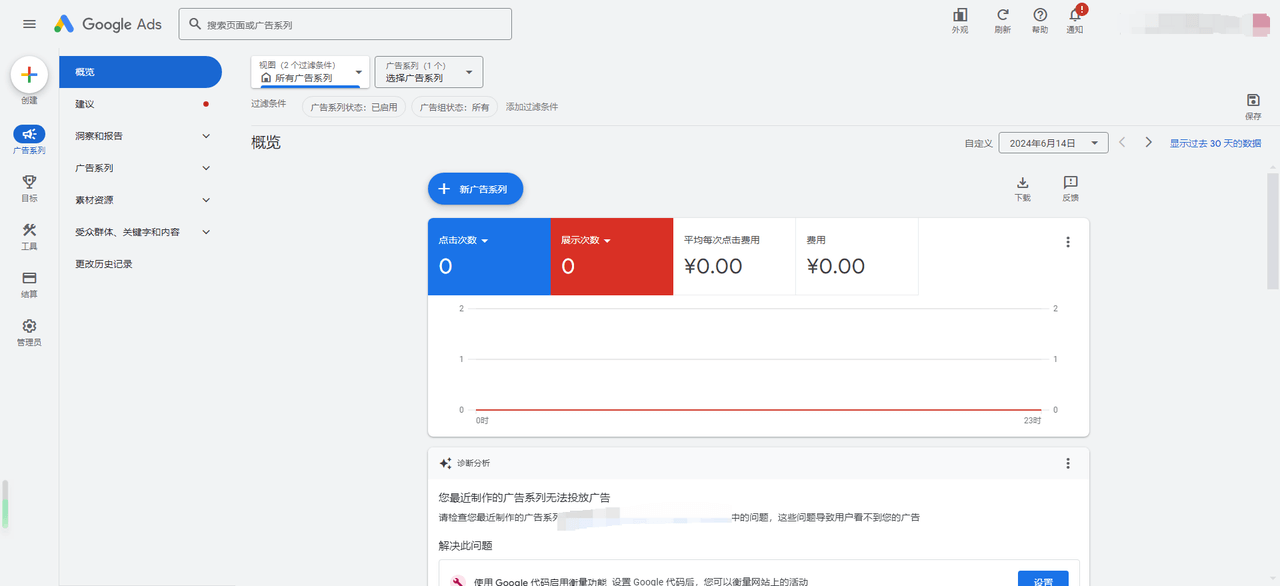This screenshot has height=586, width=1280.
Task: Click 显示过去 30 天的数据 link
Action: [x=1216, y=143]
